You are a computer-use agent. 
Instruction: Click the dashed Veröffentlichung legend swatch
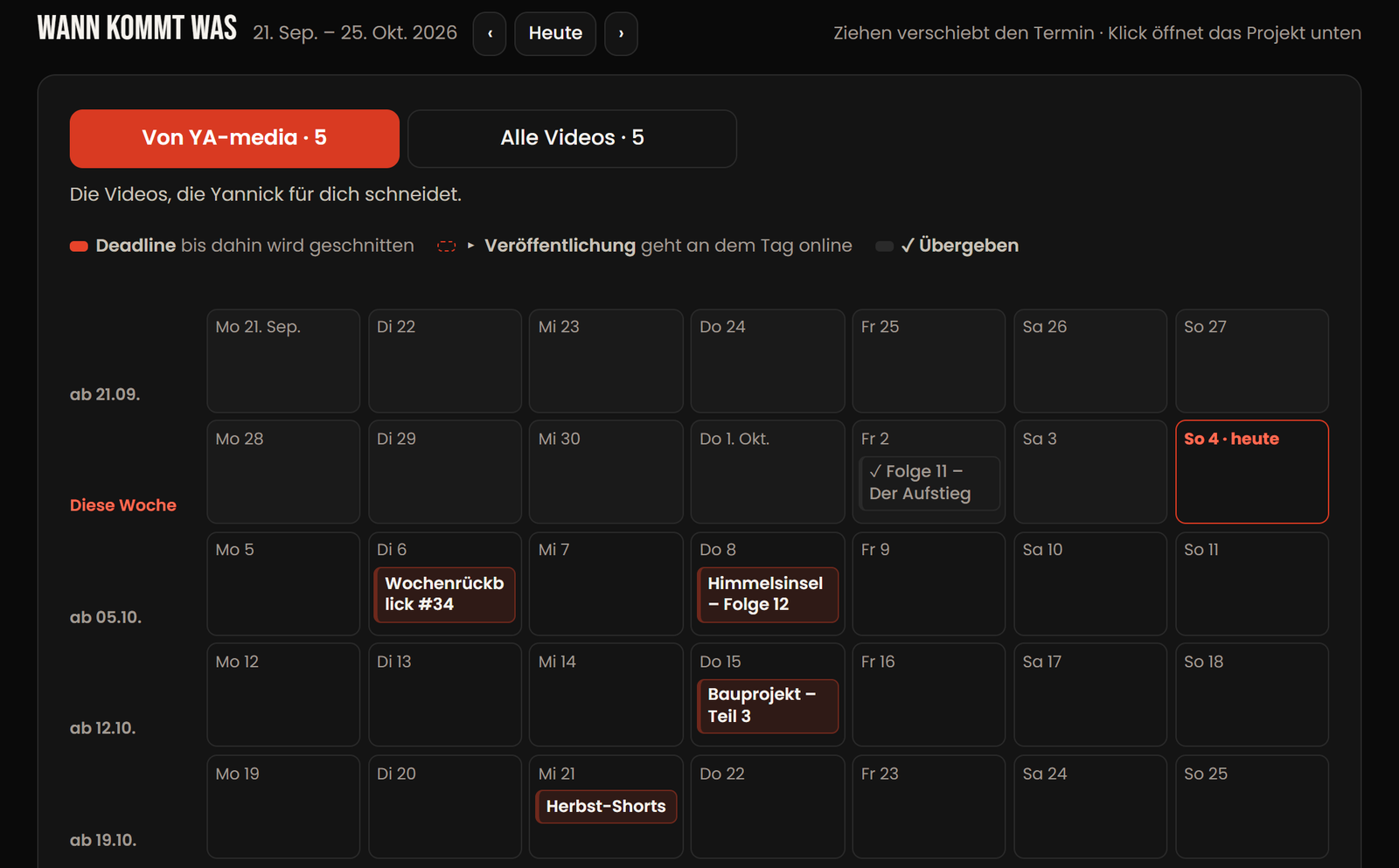tap(447, 247)
